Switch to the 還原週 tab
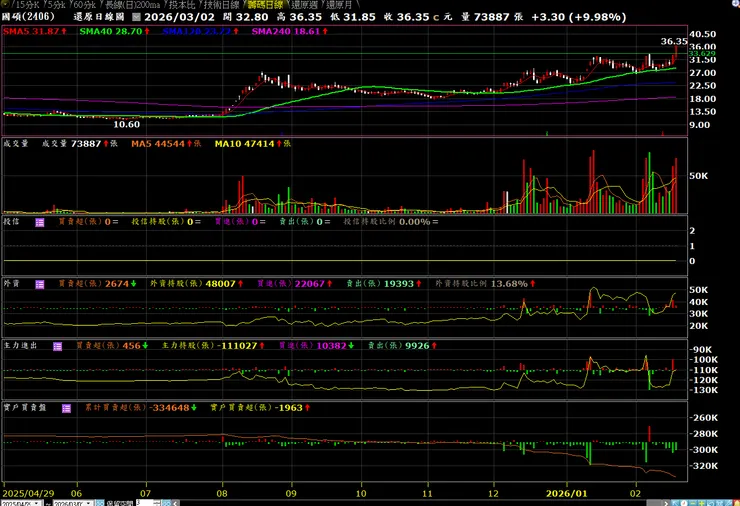This screenshot has width=740, height=506. click(x=304, y=5)
